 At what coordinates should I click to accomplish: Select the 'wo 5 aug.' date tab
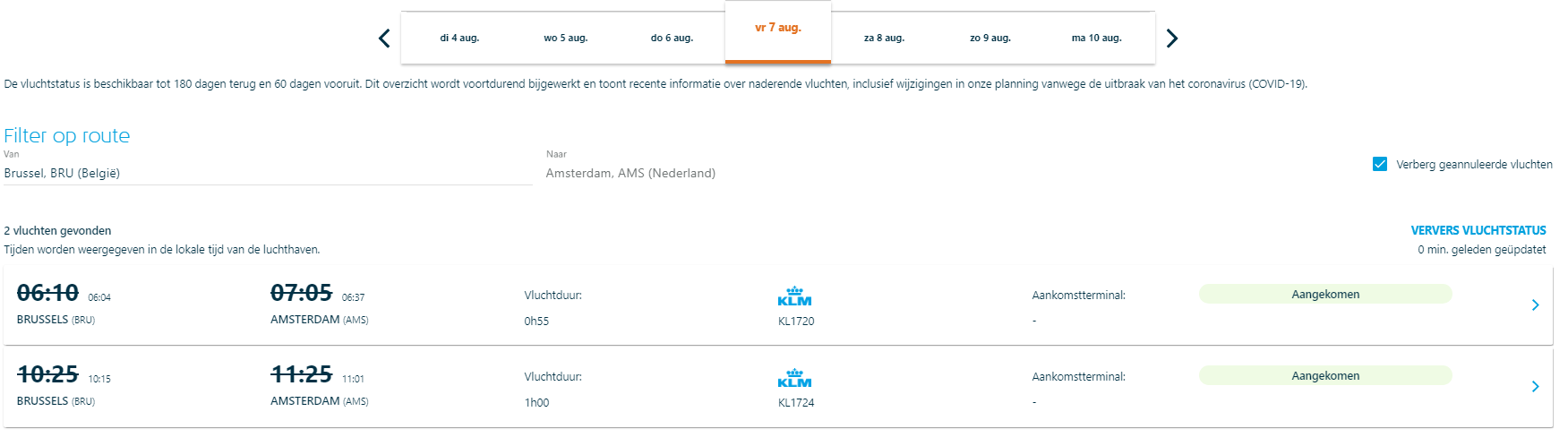coord(565,39)
